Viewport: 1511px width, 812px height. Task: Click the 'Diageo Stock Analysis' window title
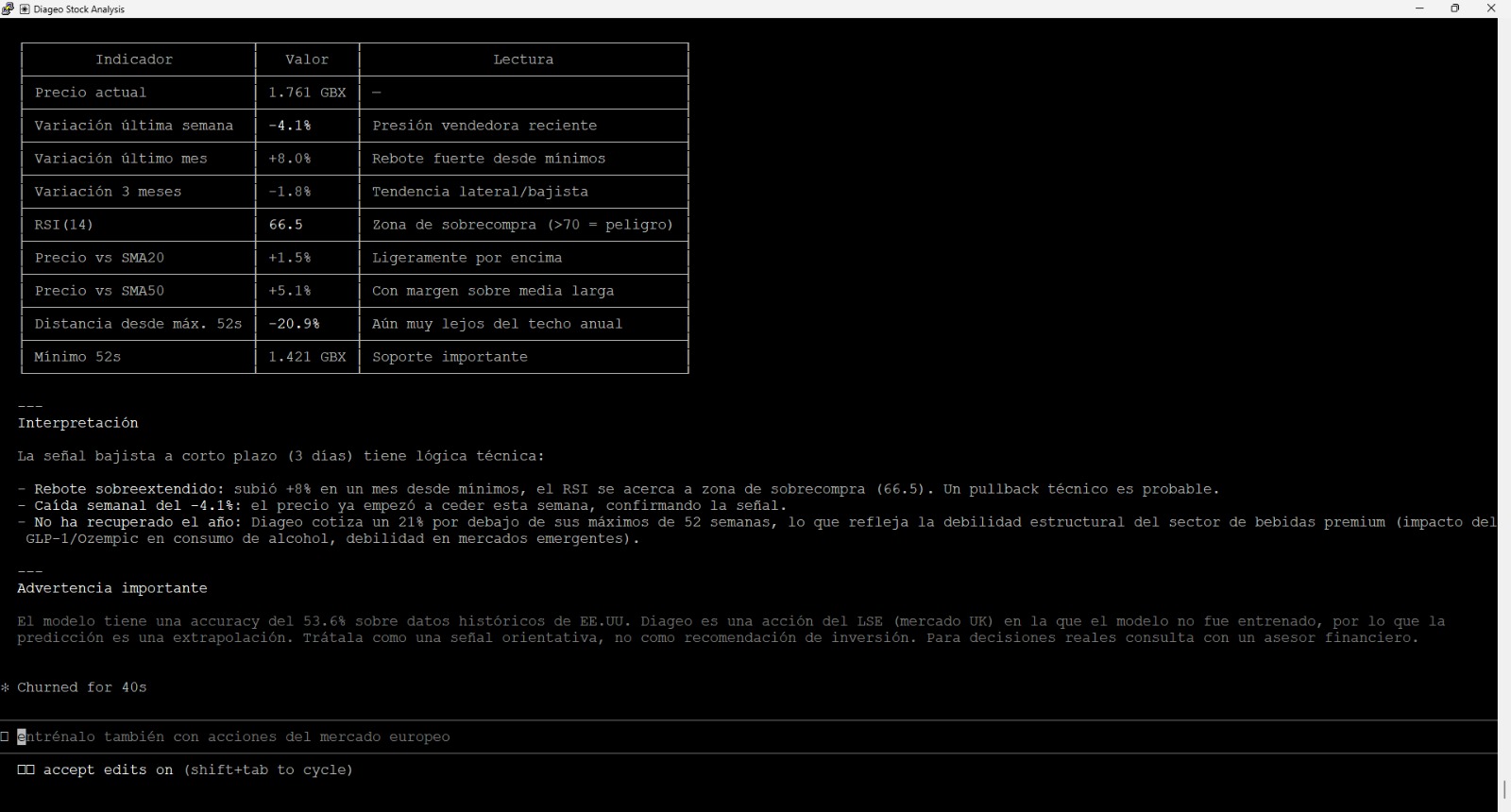coord(78,9)
